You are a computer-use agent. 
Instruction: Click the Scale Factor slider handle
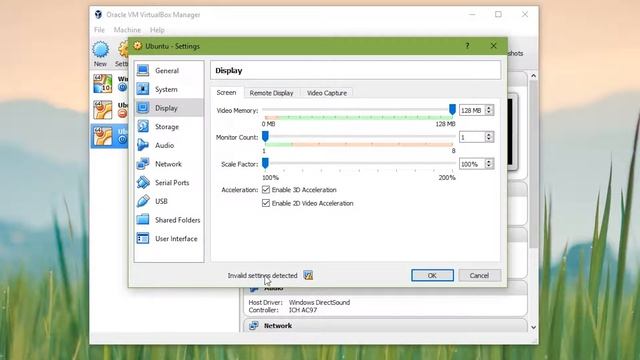(x=265, y=163)
